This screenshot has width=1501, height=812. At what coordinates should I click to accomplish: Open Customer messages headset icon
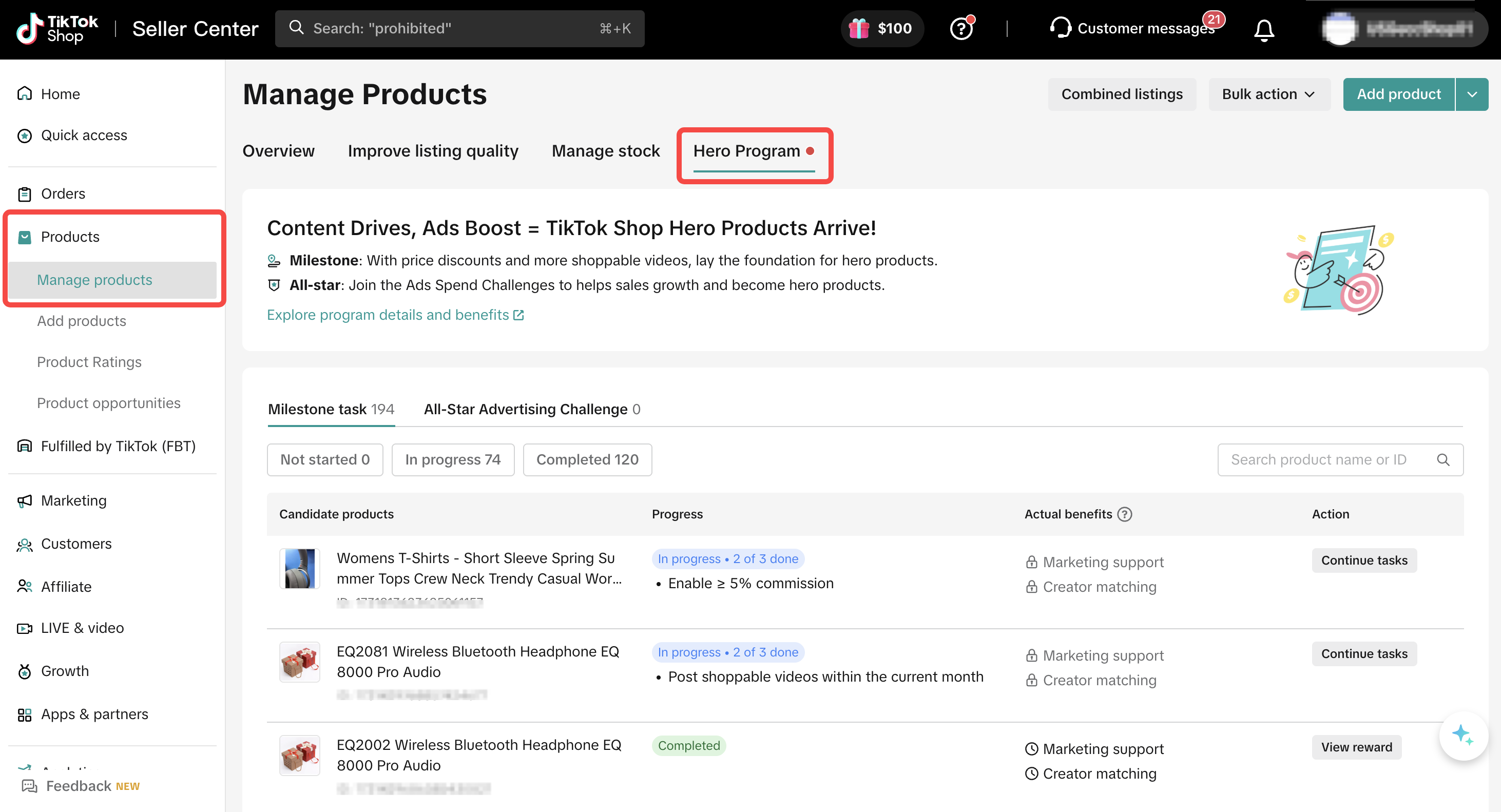point(1060,28)
